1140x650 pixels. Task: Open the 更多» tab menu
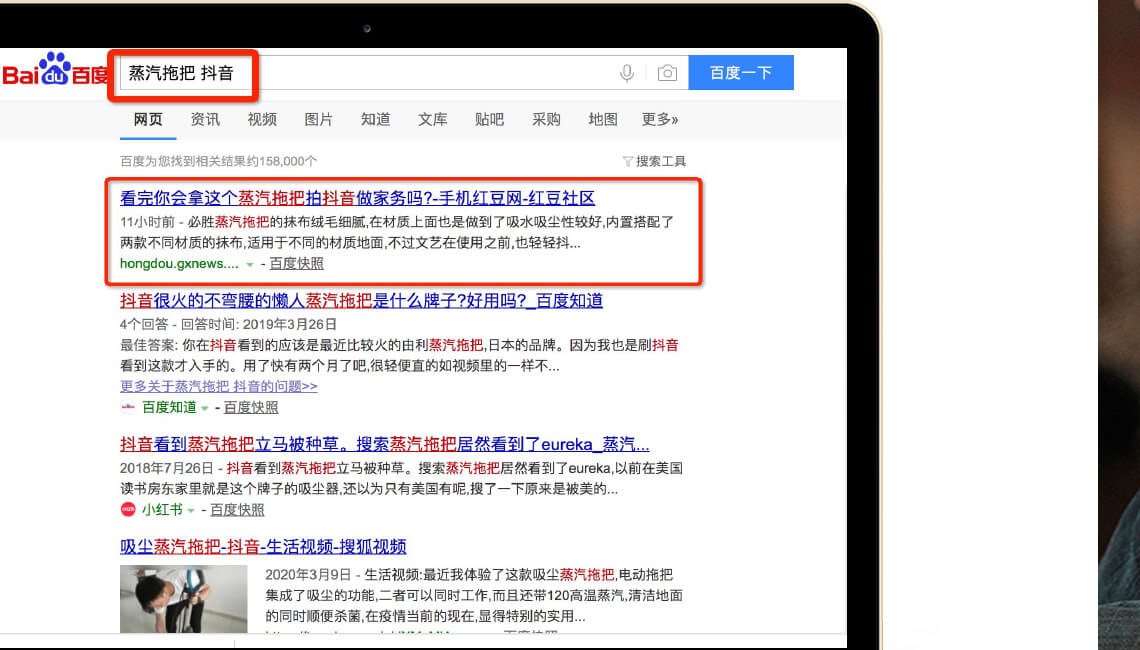pyautogui.click(x=660, y=119)
